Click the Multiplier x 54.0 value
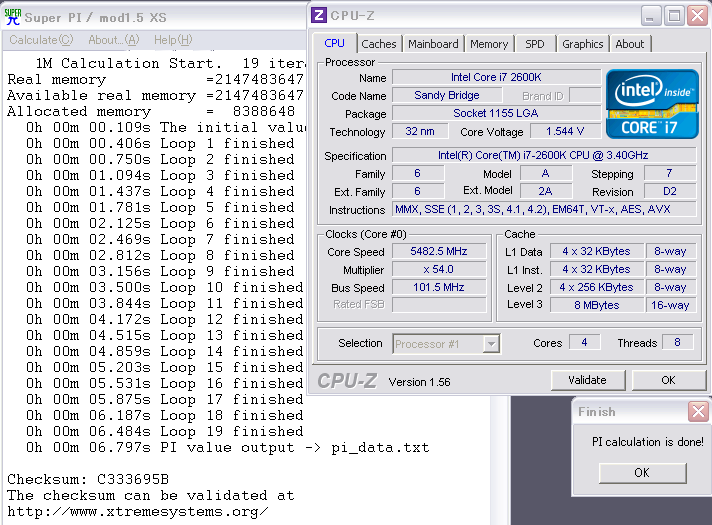The image size is (712, 525). coord(439,269)
